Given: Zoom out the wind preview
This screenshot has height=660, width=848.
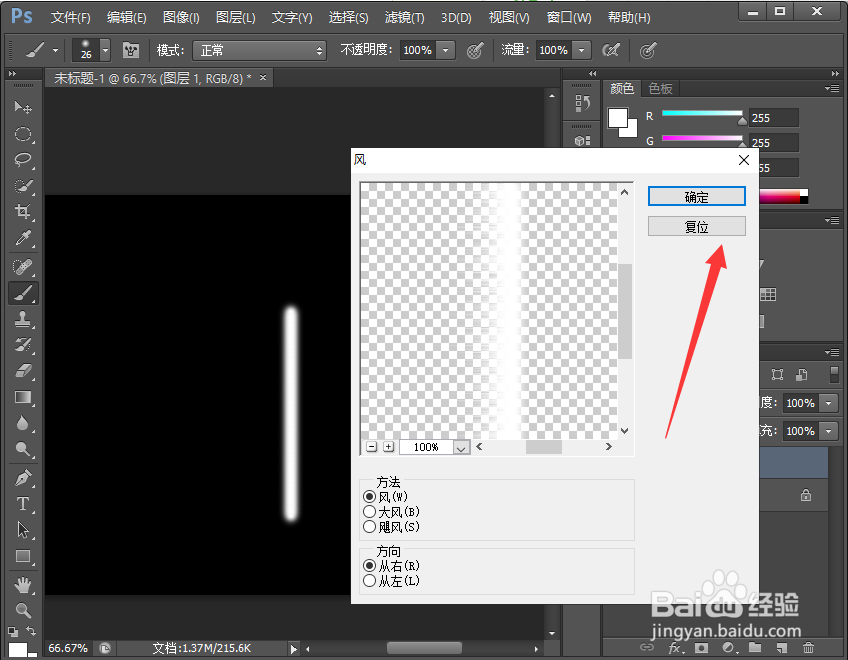Looking at the screenshot, I should [371, 447].
